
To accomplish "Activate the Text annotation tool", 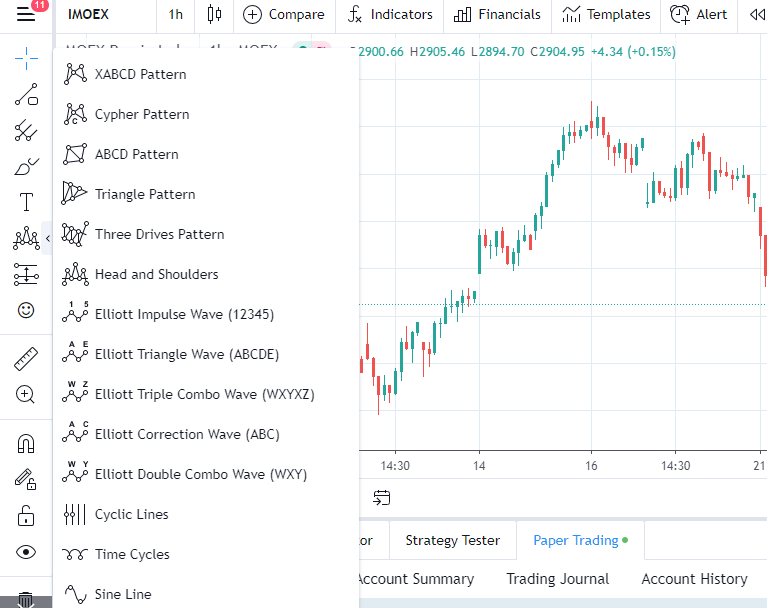I will [26, 203].
